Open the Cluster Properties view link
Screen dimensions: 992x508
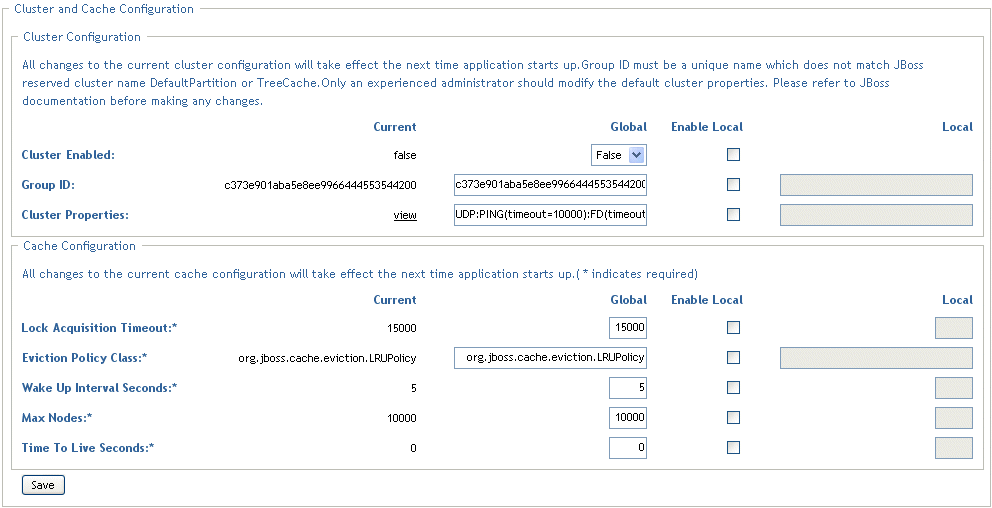coord(405,215)
